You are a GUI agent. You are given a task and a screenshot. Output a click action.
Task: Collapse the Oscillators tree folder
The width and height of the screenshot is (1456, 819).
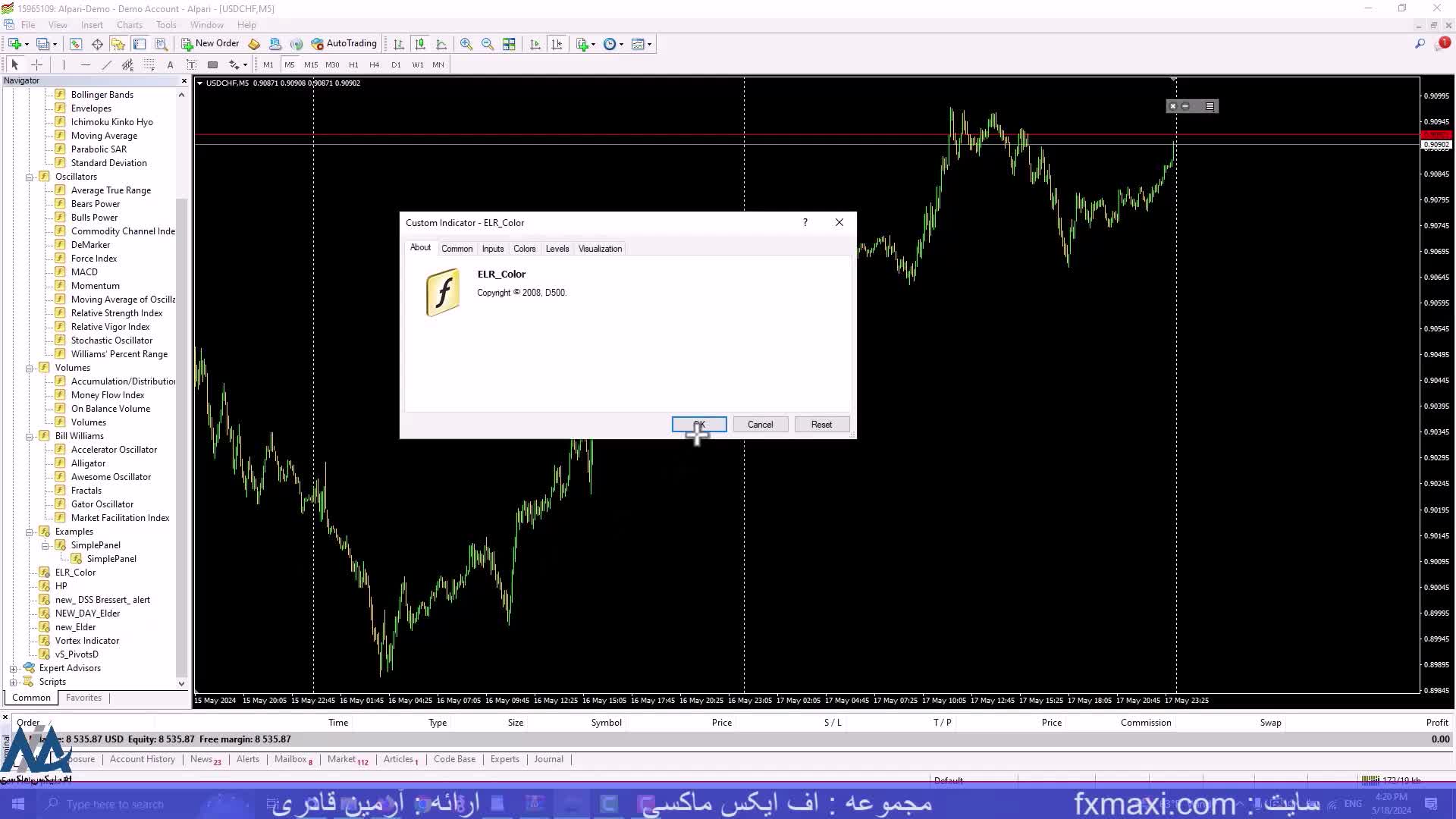pos(30,177)
